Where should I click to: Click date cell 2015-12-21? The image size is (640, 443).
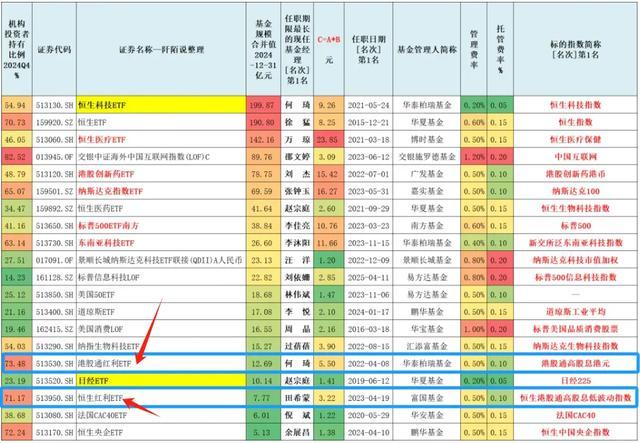coord(369,122)
